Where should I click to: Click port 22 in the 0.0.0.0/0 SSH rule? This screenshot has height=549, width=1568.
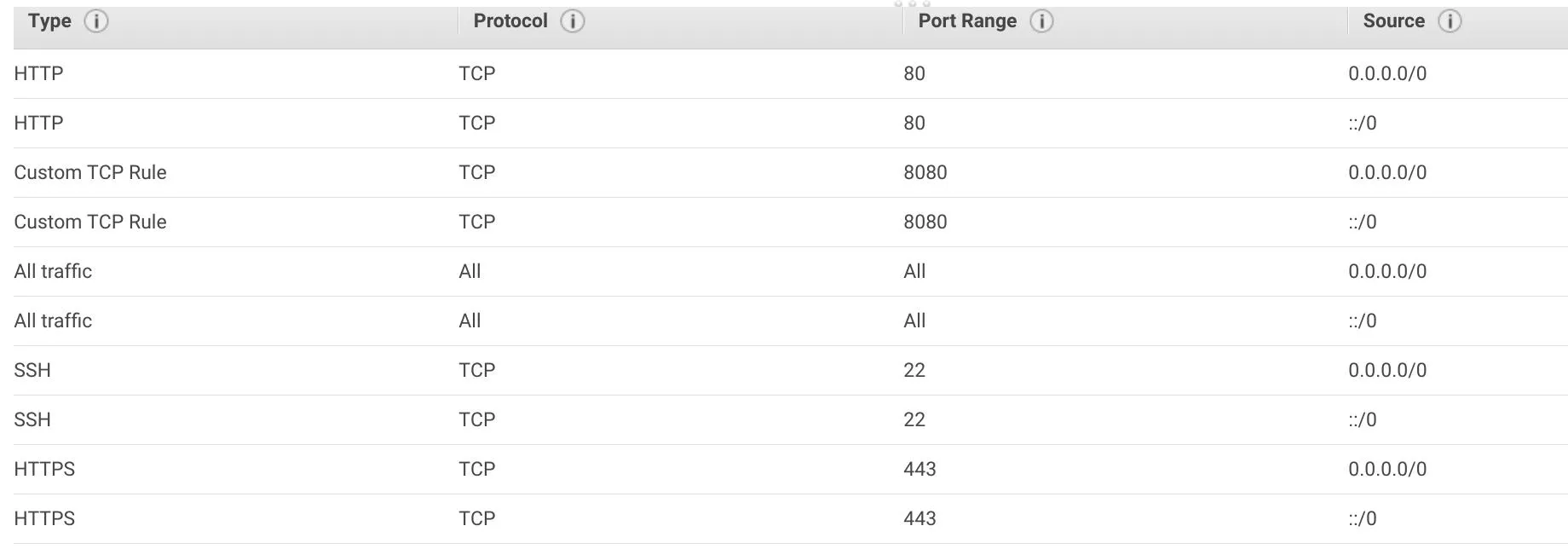[914, 370]
